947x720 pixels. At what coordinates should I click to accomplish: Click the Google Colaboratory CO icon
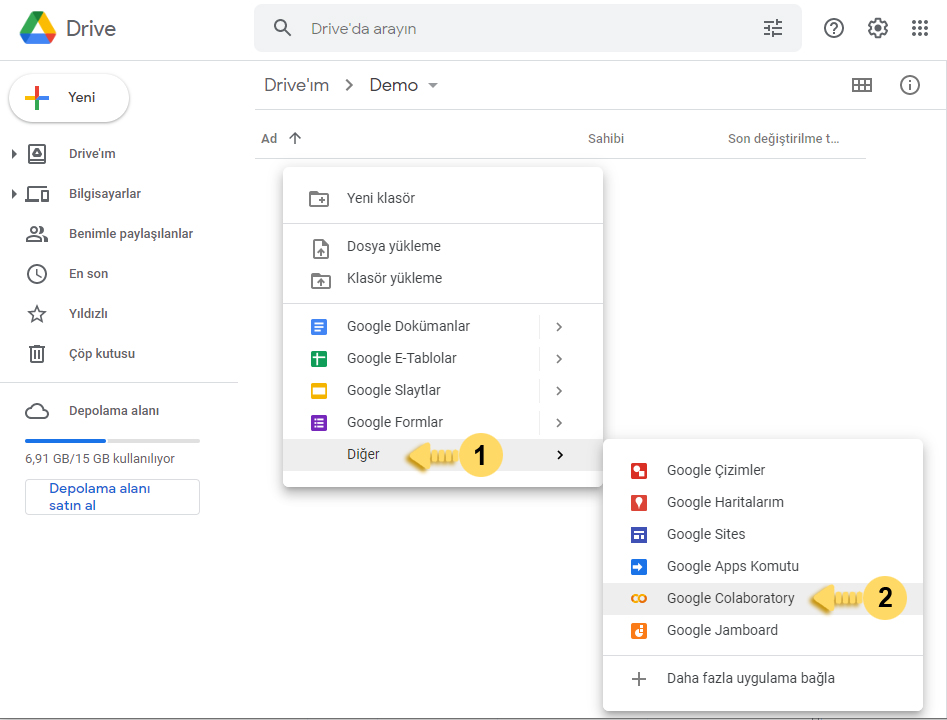click(639, 599)
